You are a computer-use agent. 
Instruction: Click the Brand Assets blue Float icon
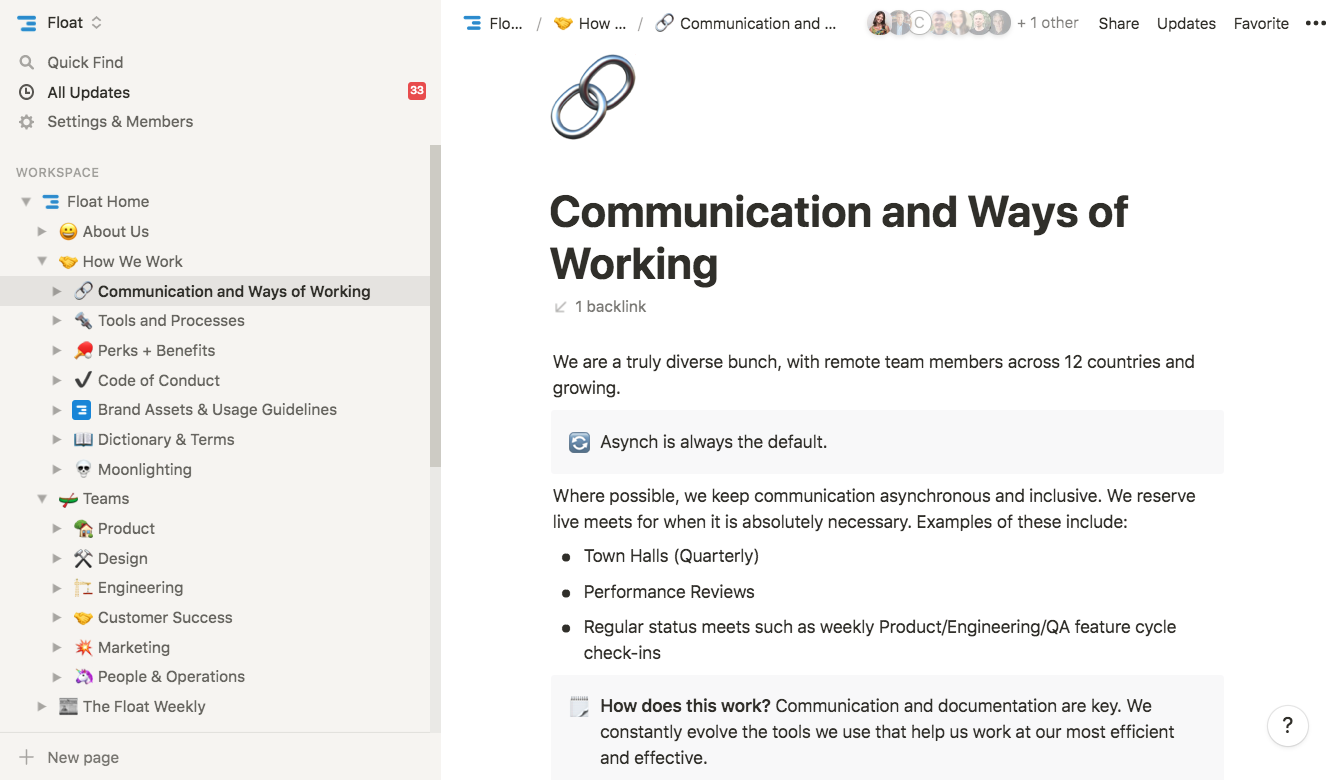tap(83, 410)
